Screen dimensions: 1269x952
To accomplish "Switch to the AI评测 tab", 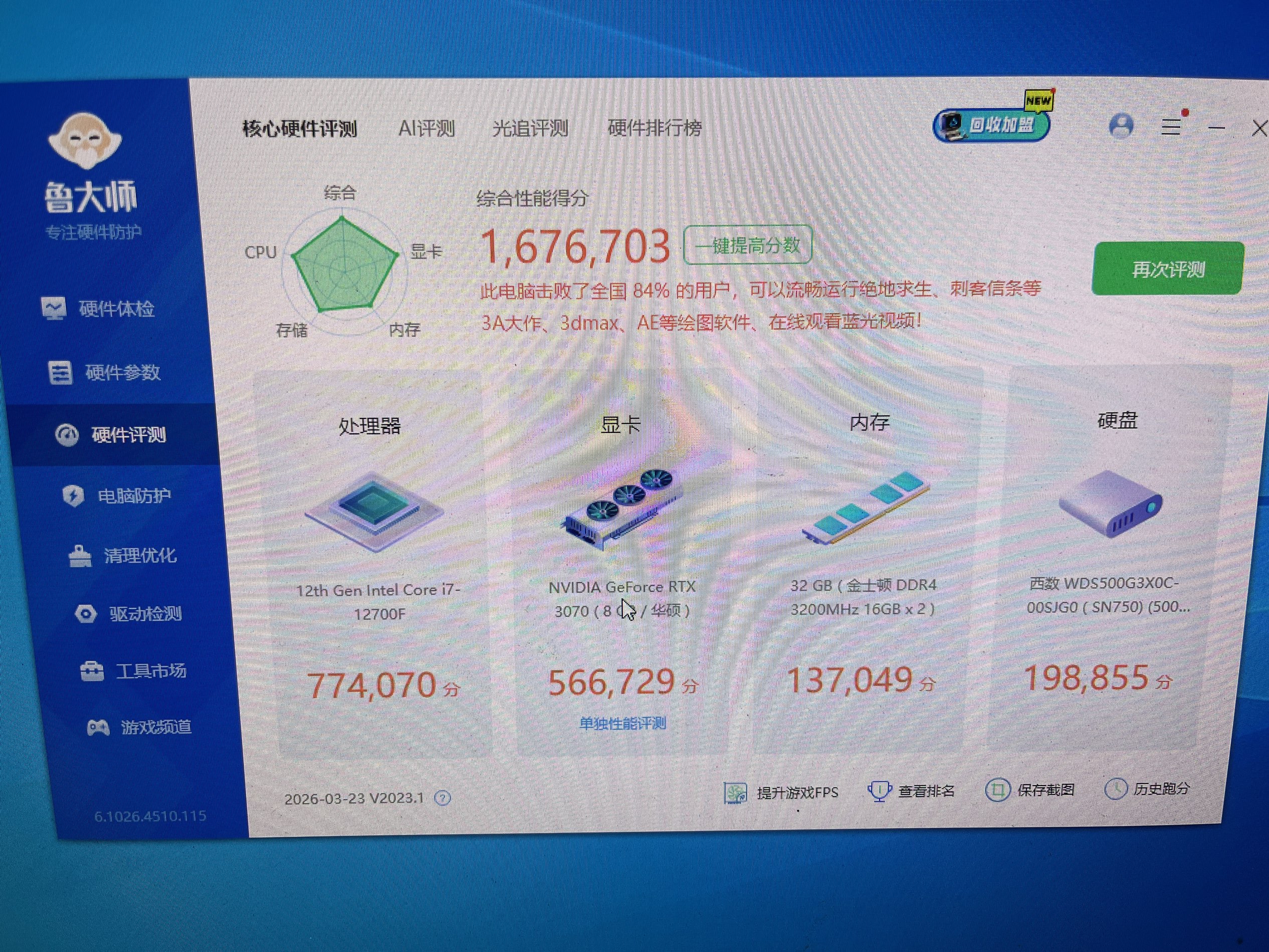I will click(426, 128).
